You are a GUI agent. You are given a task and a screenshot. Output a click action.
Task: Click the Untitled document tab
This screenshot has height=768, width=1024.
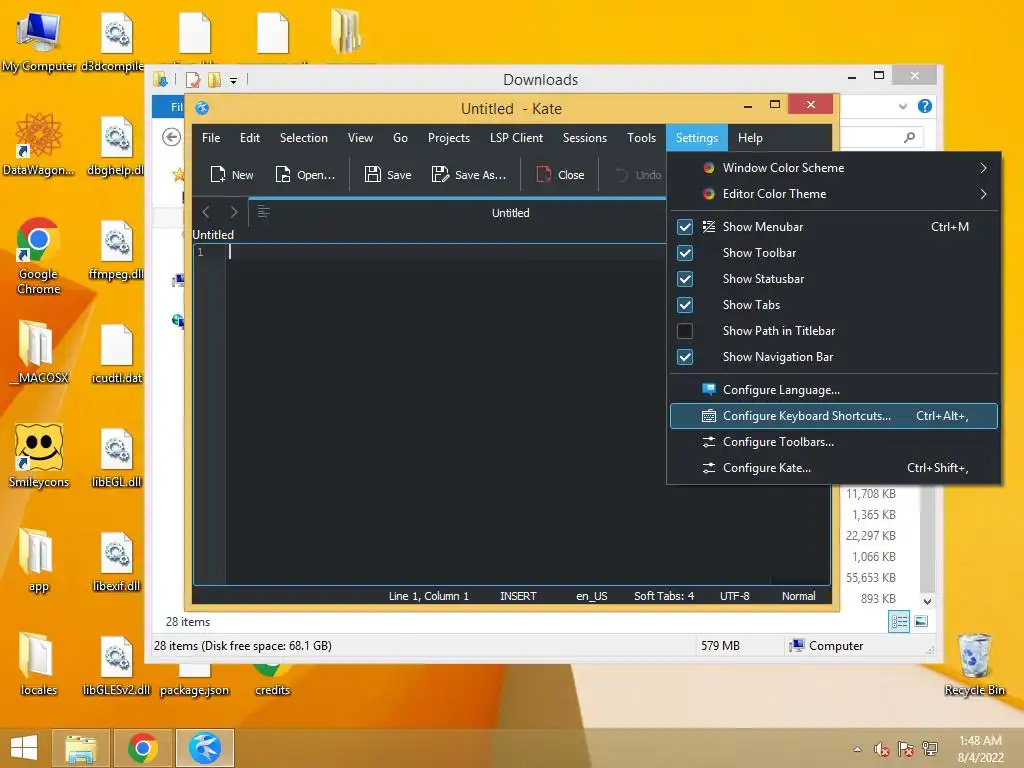(x=510, y=212)
